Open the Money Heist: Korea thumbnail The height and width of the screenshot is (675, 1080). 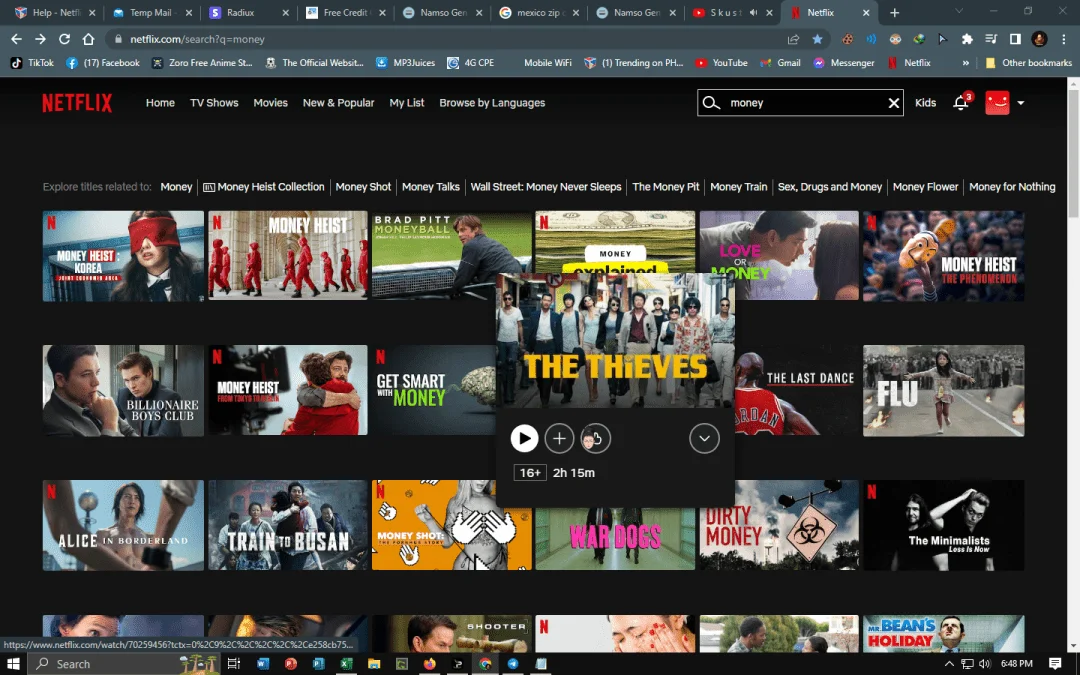(123, 256)
